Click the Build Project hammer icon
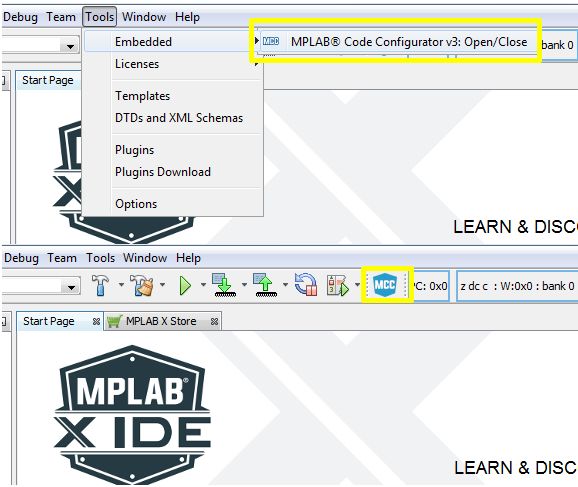Viewport: 578px width, 487px height. click(100, 285)
